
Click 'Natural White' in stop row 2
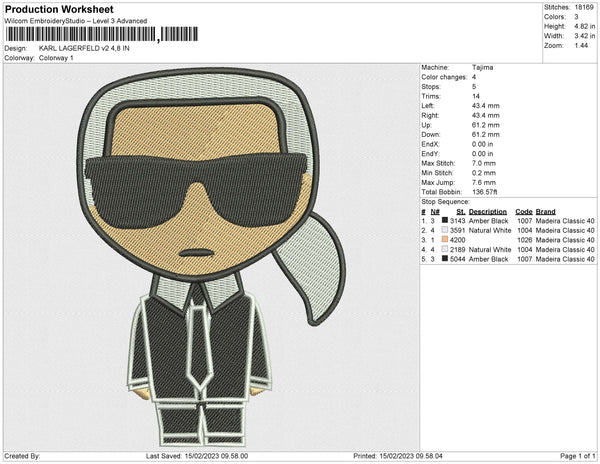[490, 230]
